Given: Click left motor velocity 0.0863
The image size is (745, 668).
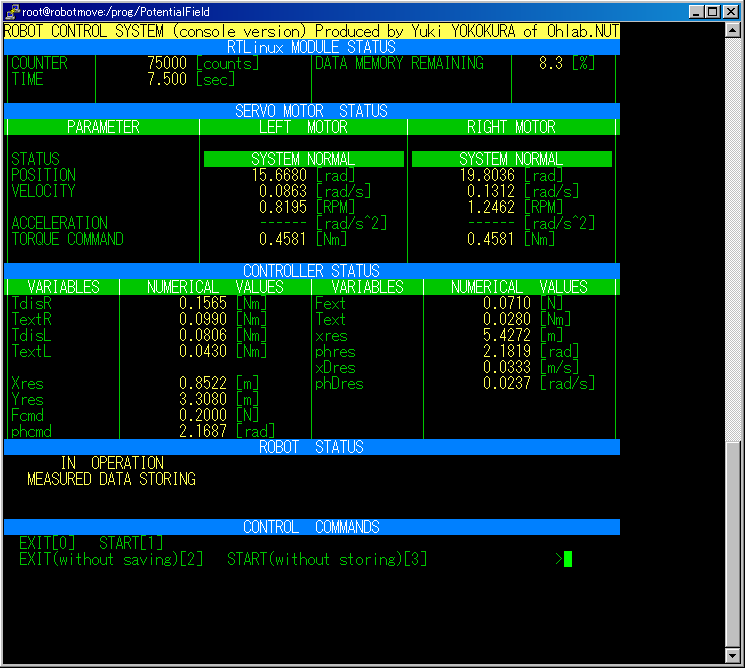Looking at the screenshot, I should (x=283, y=191).
